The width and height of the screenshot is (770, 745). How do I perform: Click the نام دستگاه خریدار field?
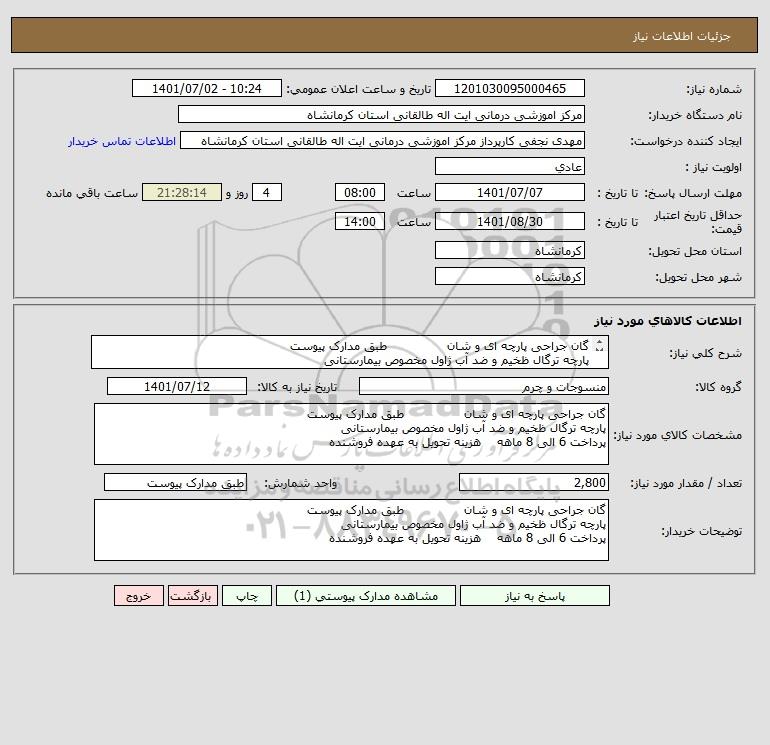pyautogui.click(x=381, y=114)
